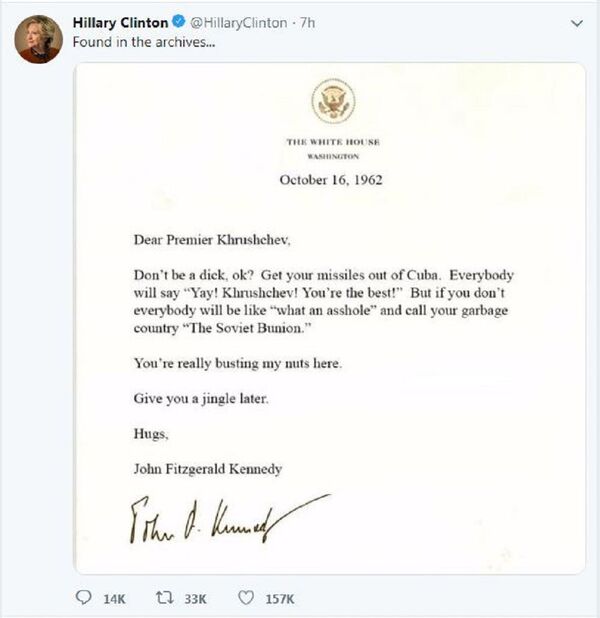Screen dimensions: 600x618
Task: Click the "October 16, 1962" date on the letter
Action: point(331,181)
